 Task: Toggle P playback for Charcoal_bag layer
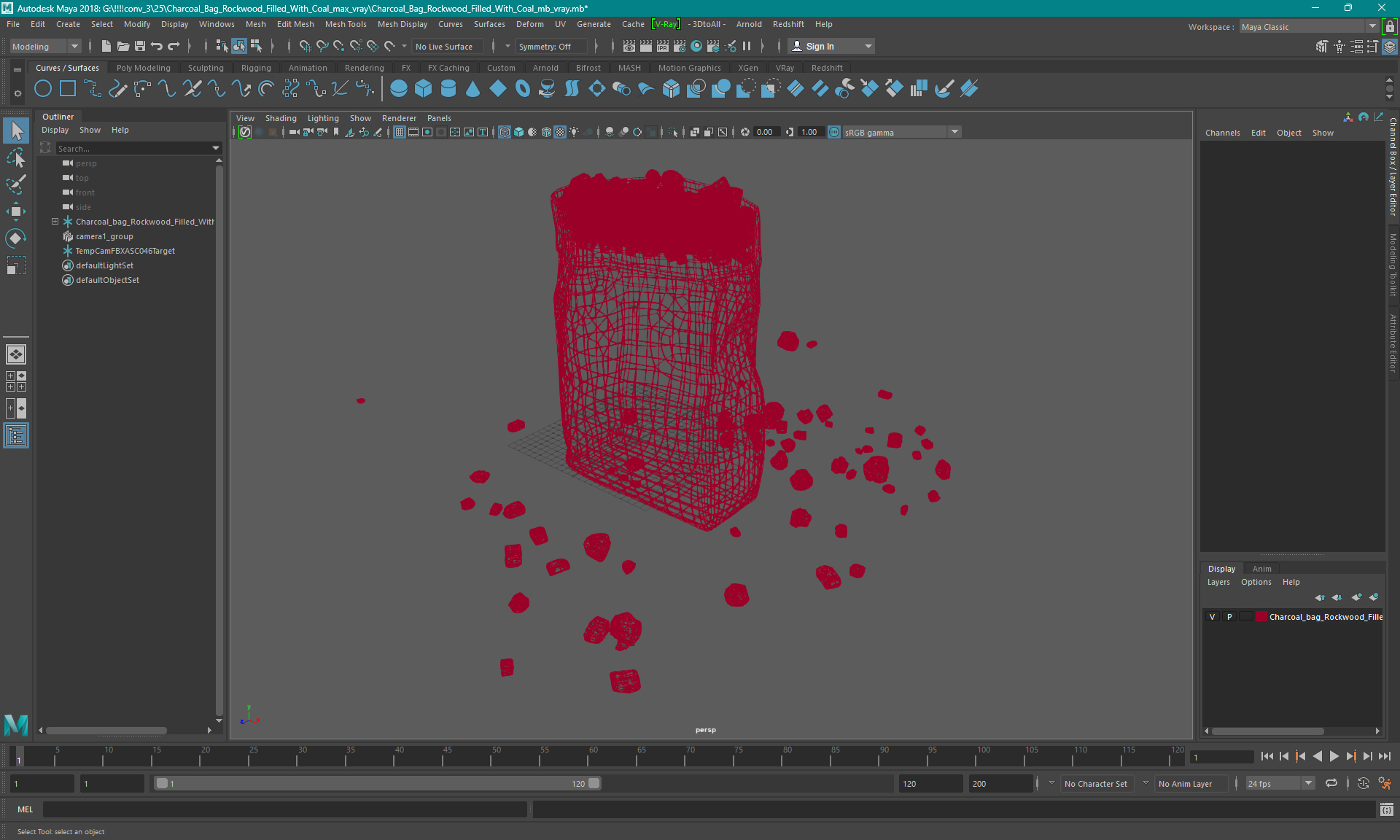pyautogui.click(x=1229, y=617)
